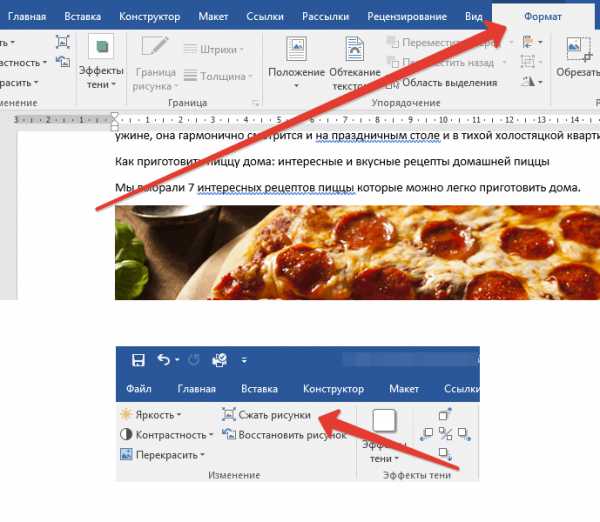Viewport: 600px width, 522px height.
Task: Open the Формат ribbon tab
Action: pos(543,16)
